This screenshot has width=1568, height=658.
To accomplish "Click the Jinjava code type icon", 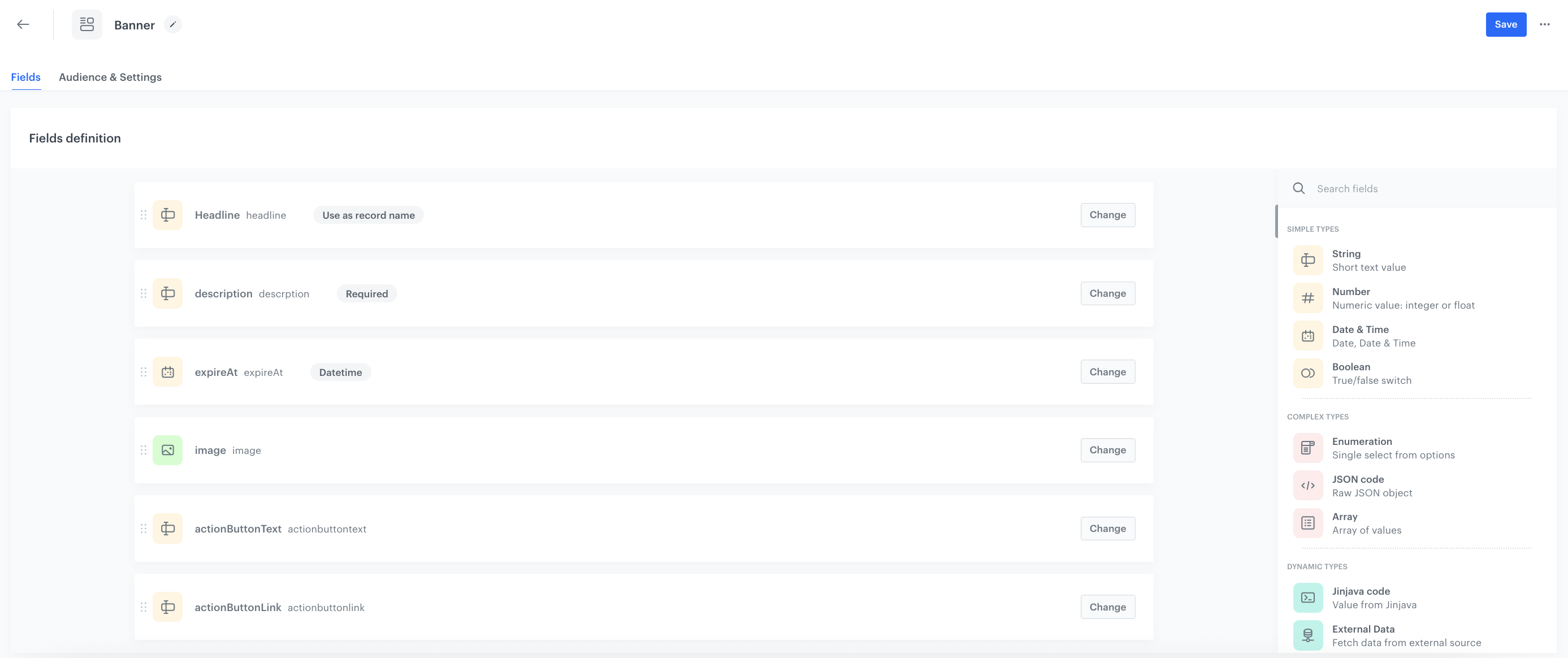I will tap(1307, 598).
